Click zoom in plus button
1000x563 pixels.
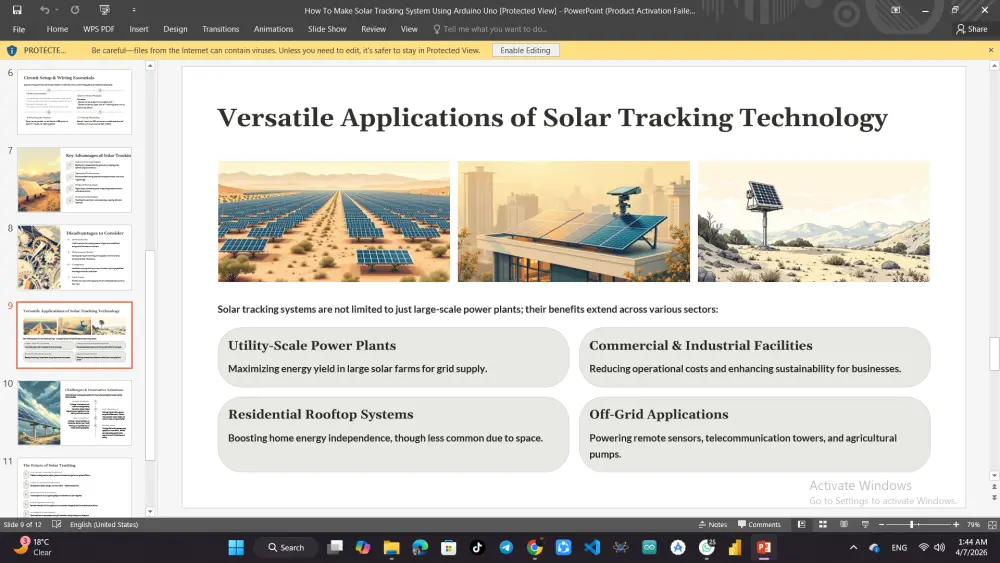(956, 525)
